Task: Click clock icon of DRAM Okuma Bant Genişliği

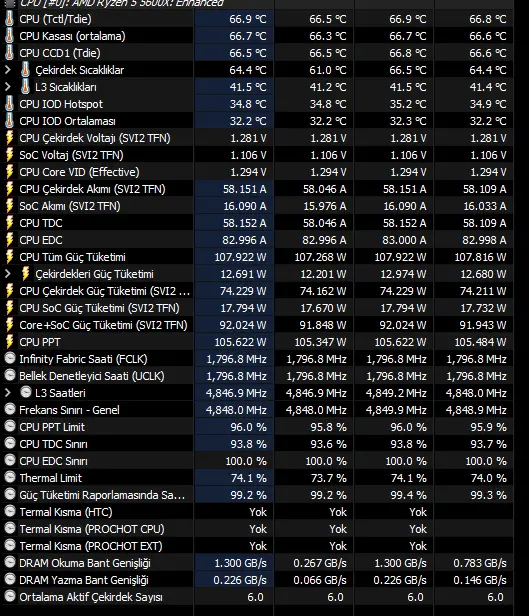Action: click(x=10, y=562)
